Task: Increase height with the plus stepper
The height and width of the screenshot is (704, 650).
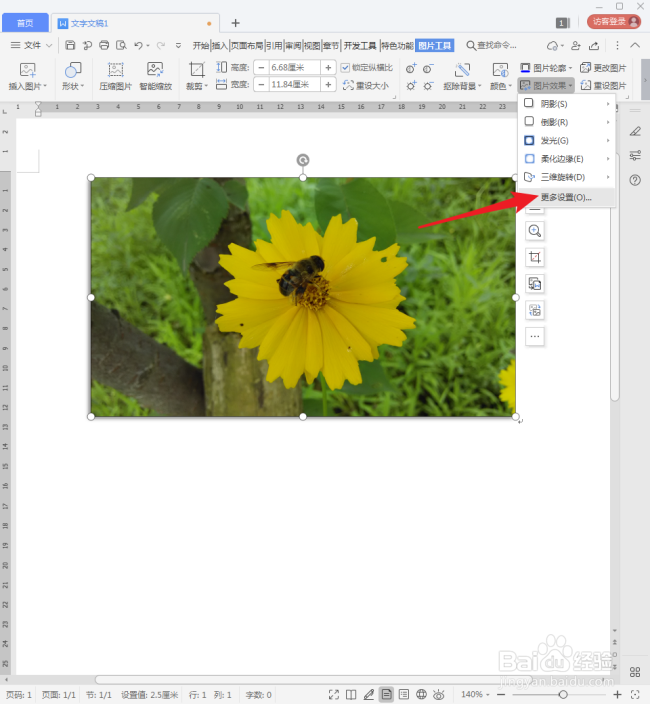Action: (328, 68)
